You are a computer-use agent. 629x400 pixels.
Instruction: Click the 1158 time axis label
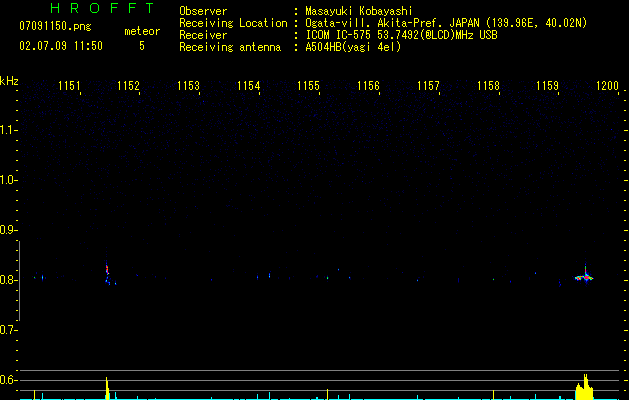click(x=488, y=85)
